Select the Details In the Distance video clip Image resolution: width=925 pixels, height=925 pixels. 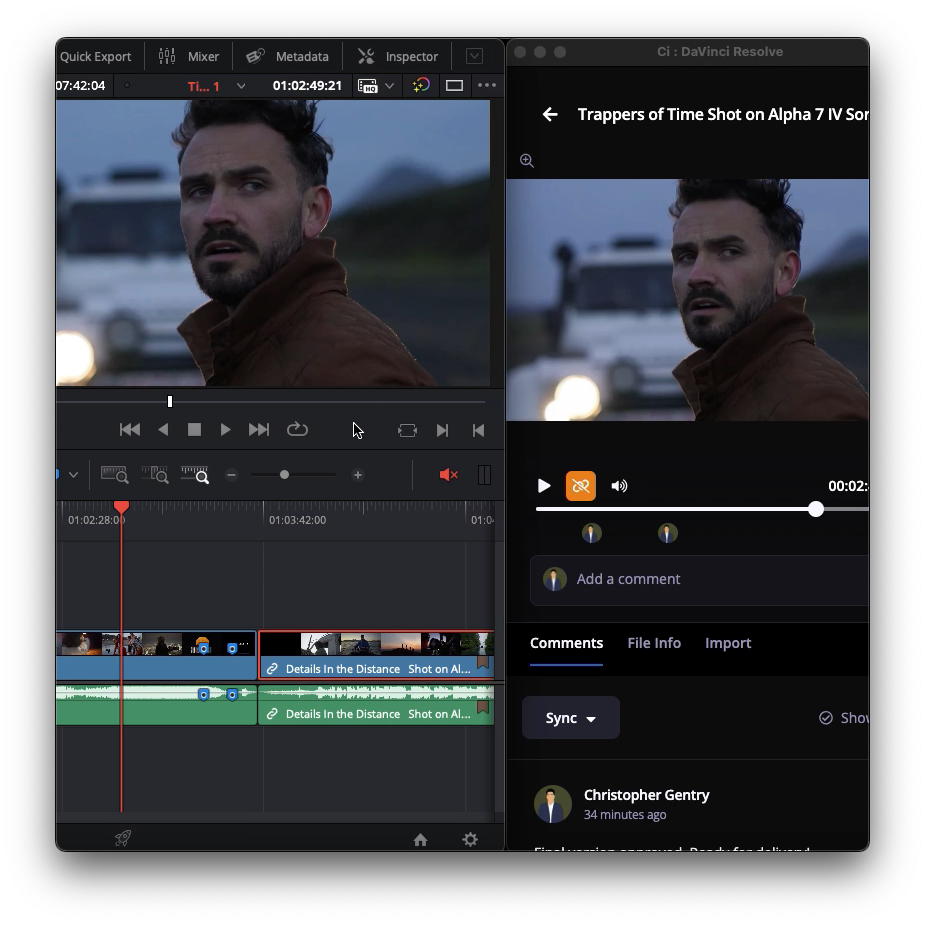tap(376, 655)
